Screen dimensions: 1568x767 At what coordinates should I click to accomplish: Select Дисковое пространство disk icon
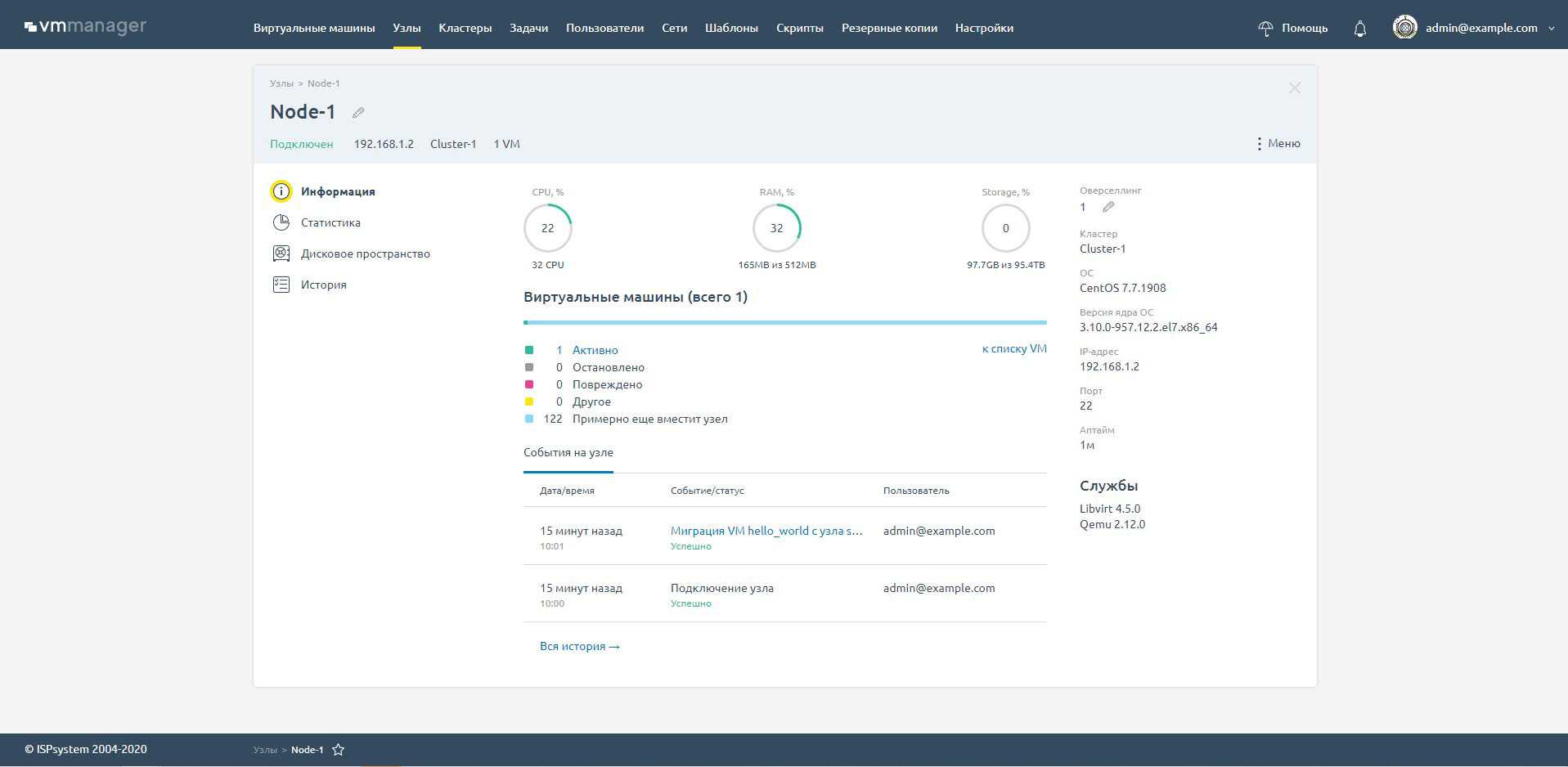click(x=281, y=253)
